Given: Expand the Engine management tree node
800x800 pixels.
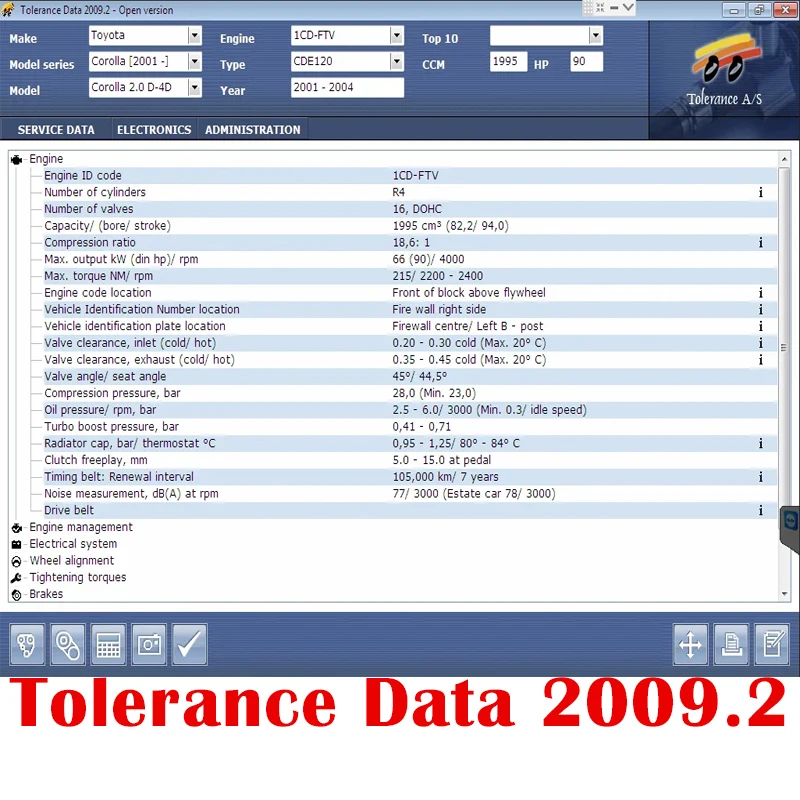Looking at the screenshot, I should pyautogui.click(x=81, y=527).
